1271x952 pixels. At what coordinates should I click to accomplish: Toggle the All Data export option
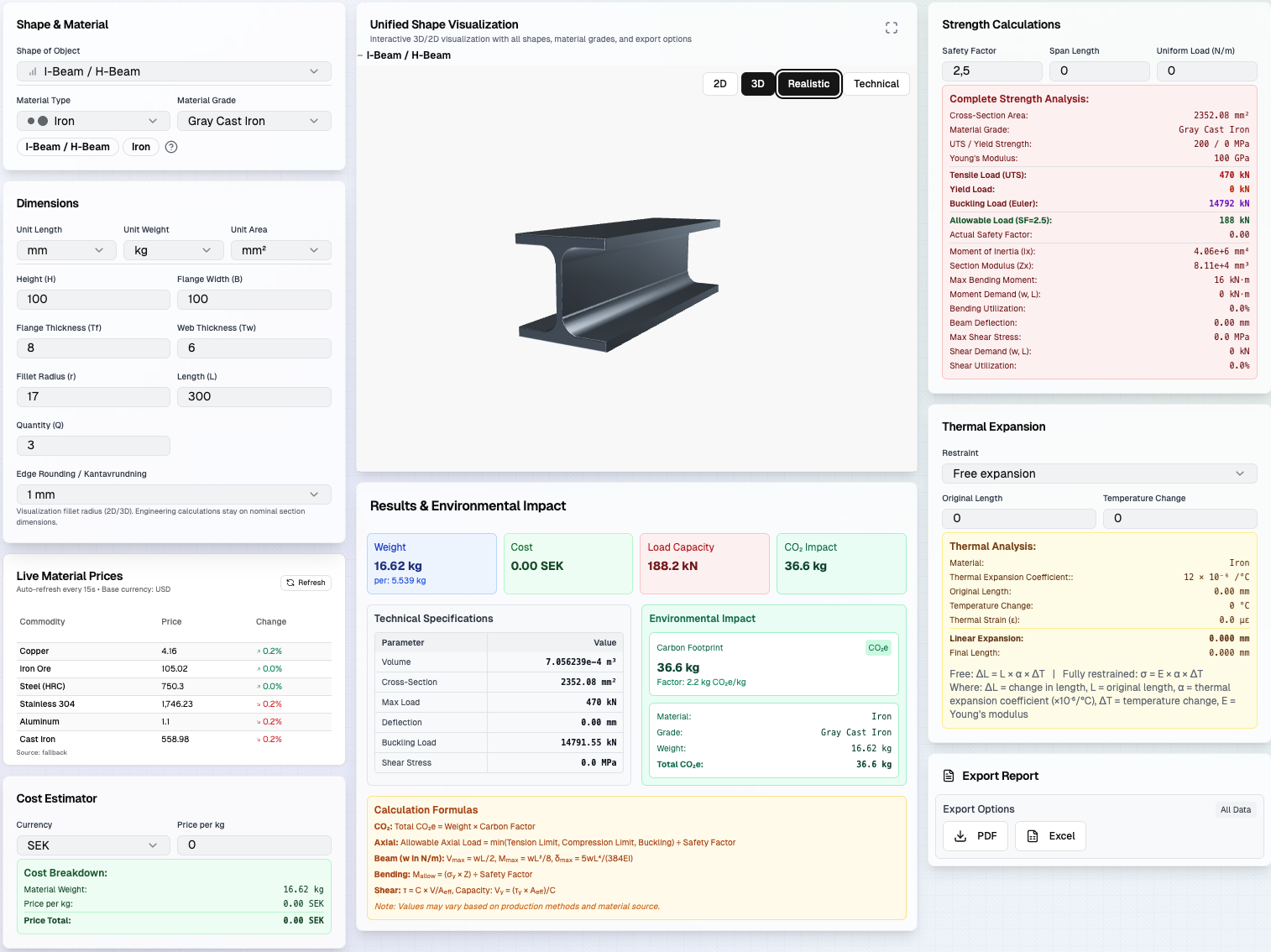(x=1235, y=809)
